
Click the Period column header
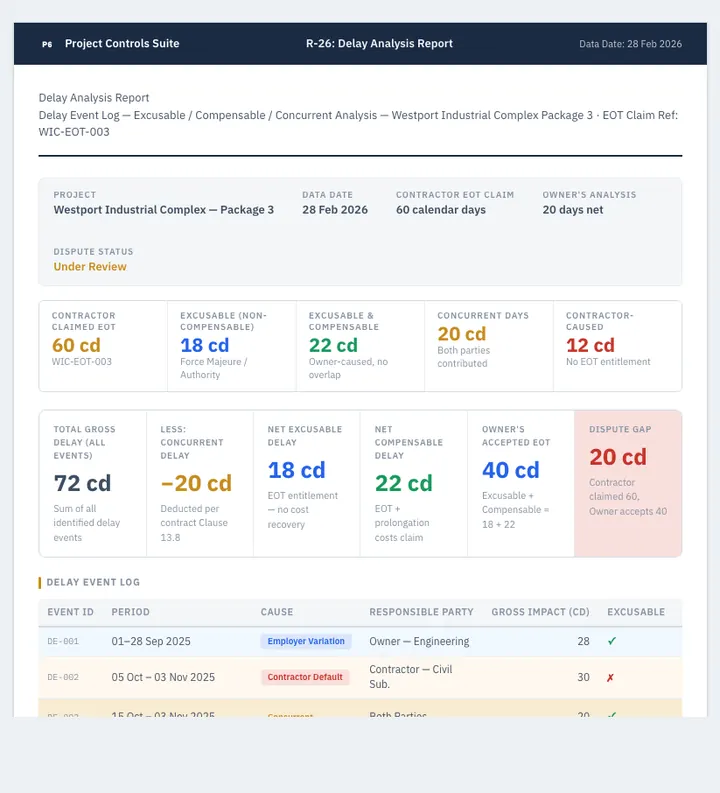click(130, 612)
